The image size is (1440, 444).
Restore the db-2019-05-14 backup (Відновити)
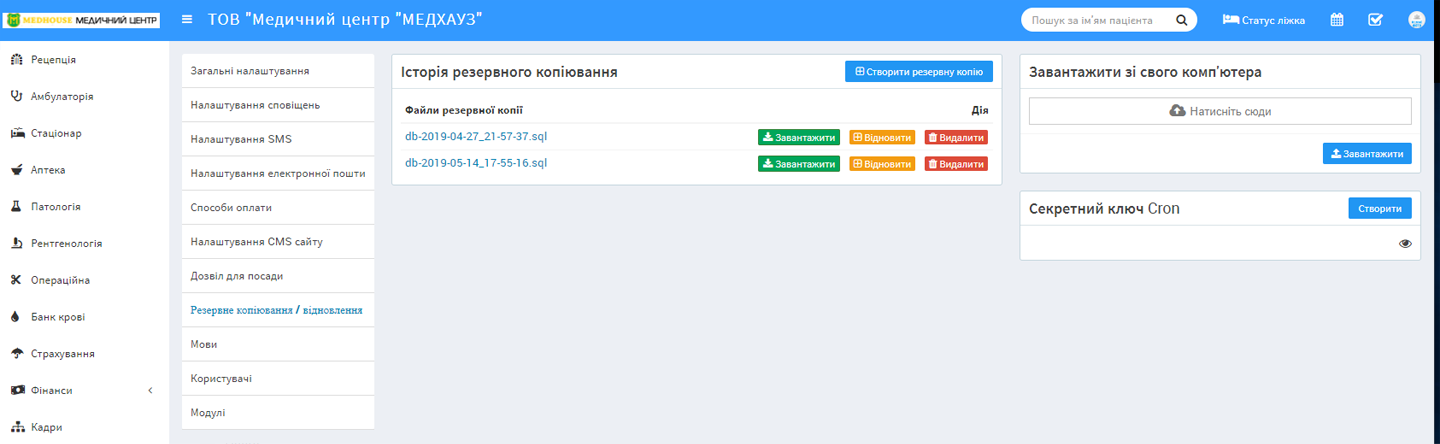882,164
